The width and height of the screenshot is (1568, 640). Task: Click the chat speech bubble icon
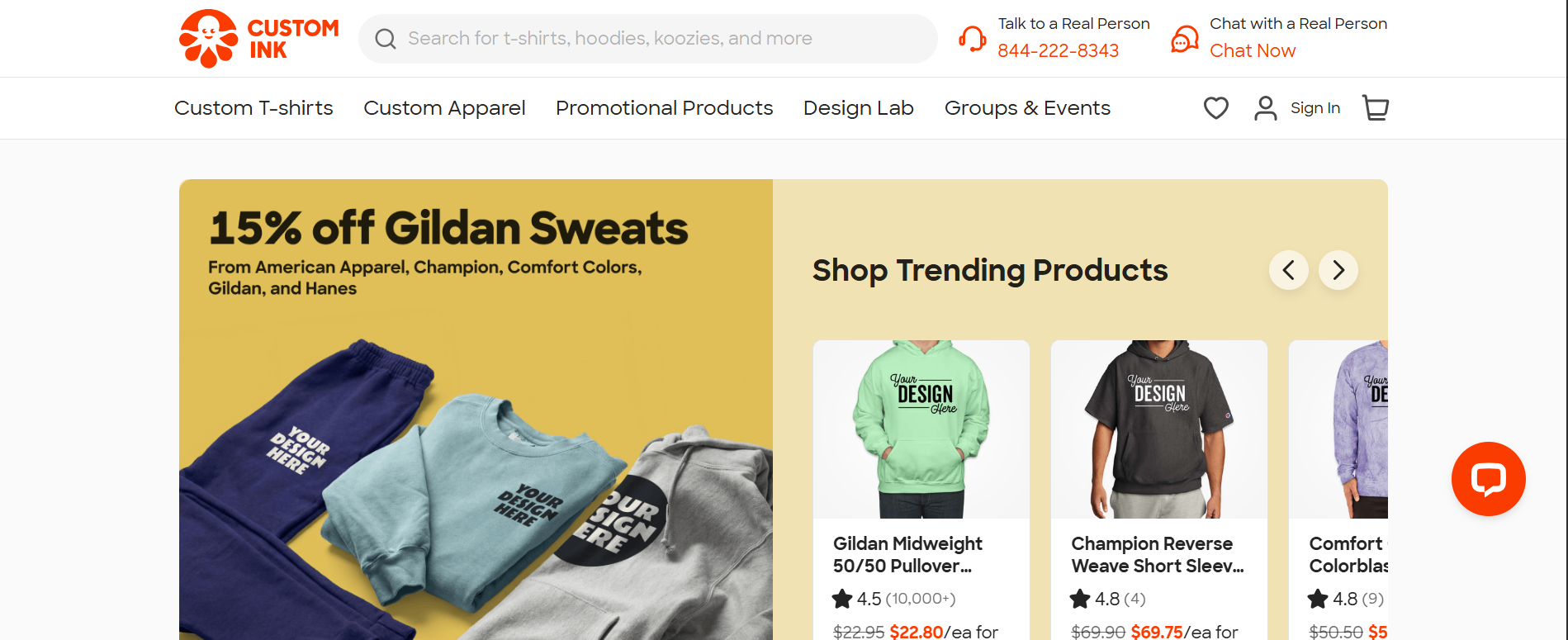[1184, 38]
